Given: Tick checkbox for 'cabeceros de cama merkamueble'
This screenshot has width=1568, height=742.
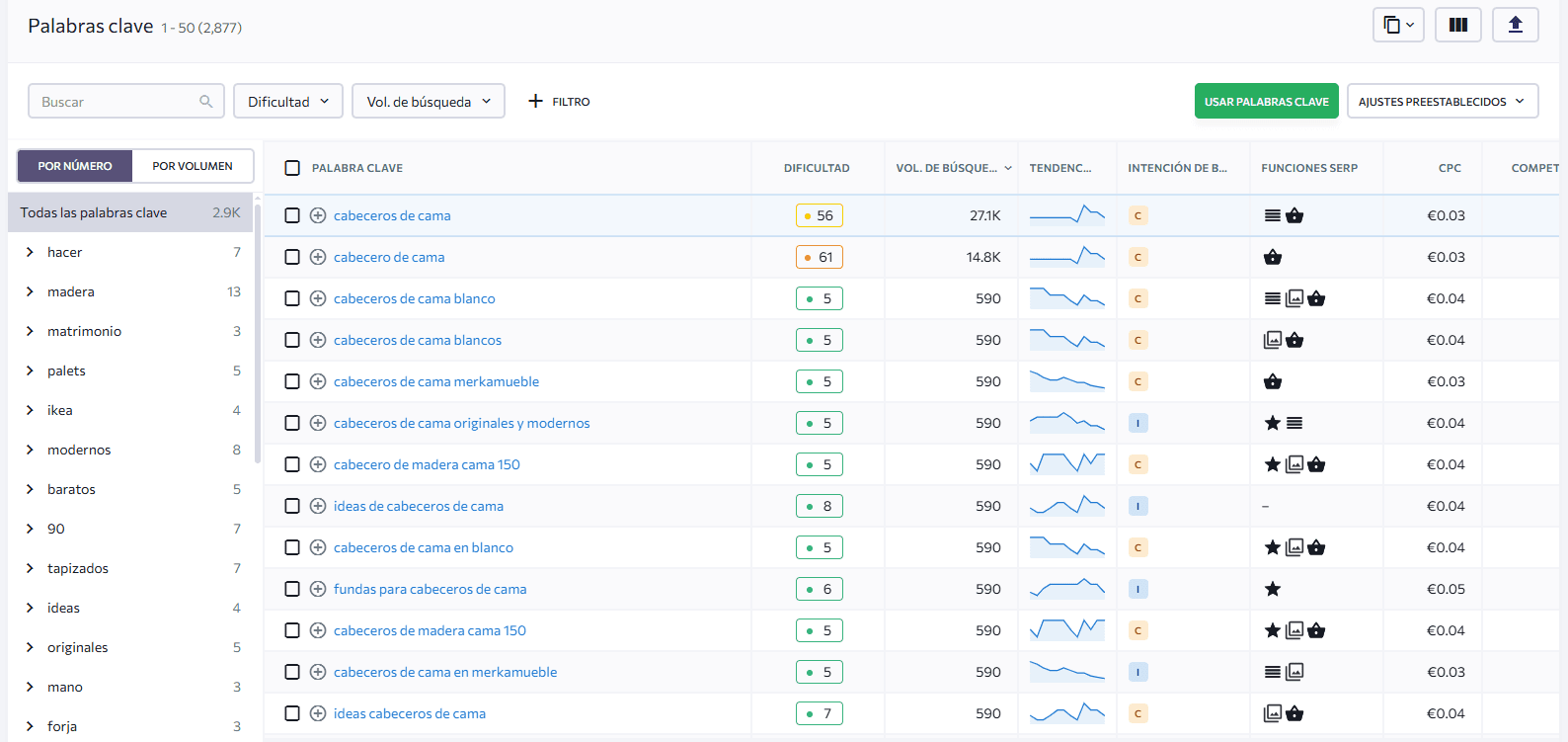Looking at the screenshot, I should [x=292, y=381].
